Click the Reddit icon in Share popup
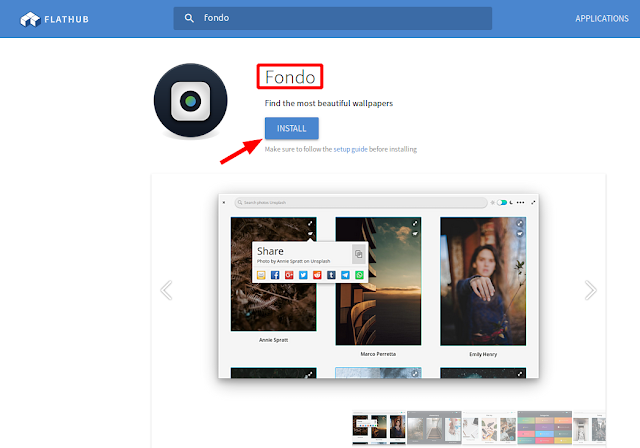This screenshot has width=640, height=448. point(317,275)
